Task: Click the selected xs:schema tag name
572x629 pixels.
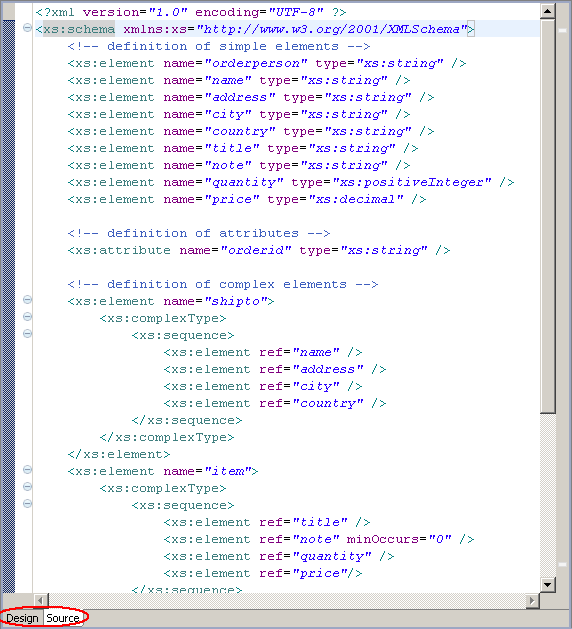Action: [x=79, y=29]
